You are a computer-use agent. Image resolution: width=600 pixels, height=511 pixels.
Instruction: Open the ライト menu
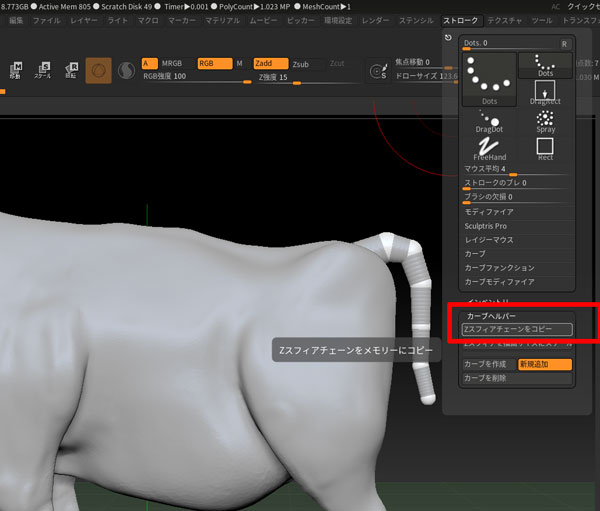coord(117,20)
